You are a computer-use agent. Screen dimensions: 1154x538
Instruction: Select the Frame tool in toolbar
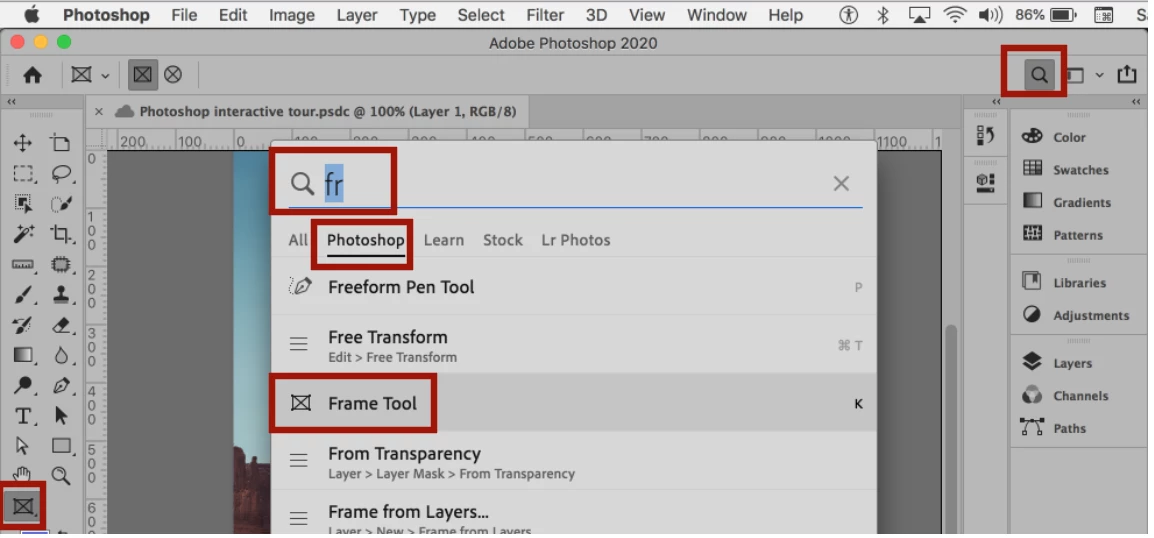click(23, 506)
